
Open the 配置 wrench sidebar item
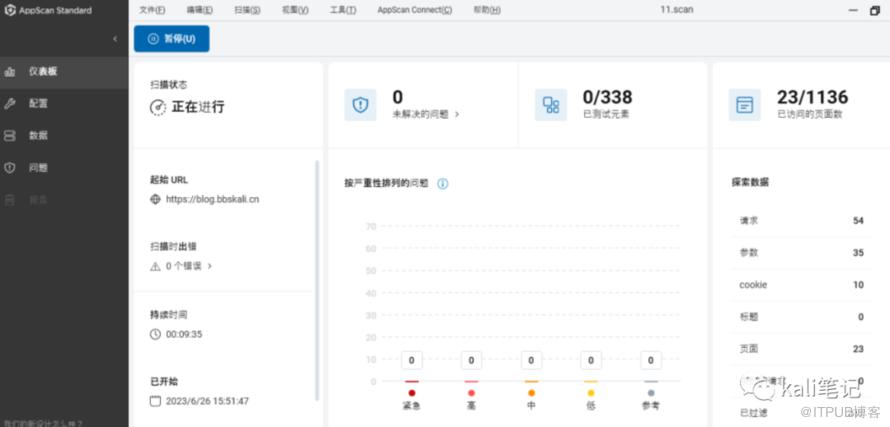tap(64, 103)
